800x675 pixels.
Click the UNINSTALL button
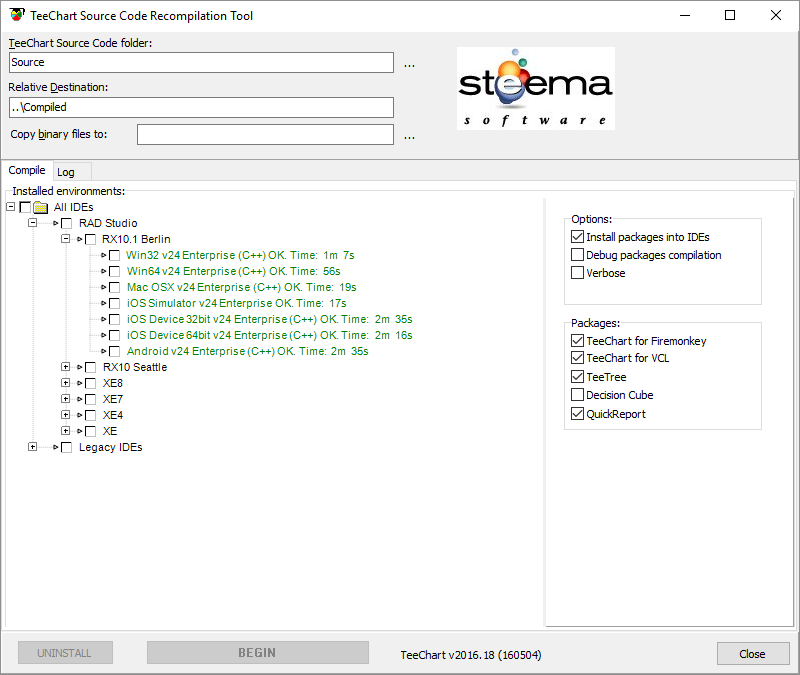coord(65,653)
